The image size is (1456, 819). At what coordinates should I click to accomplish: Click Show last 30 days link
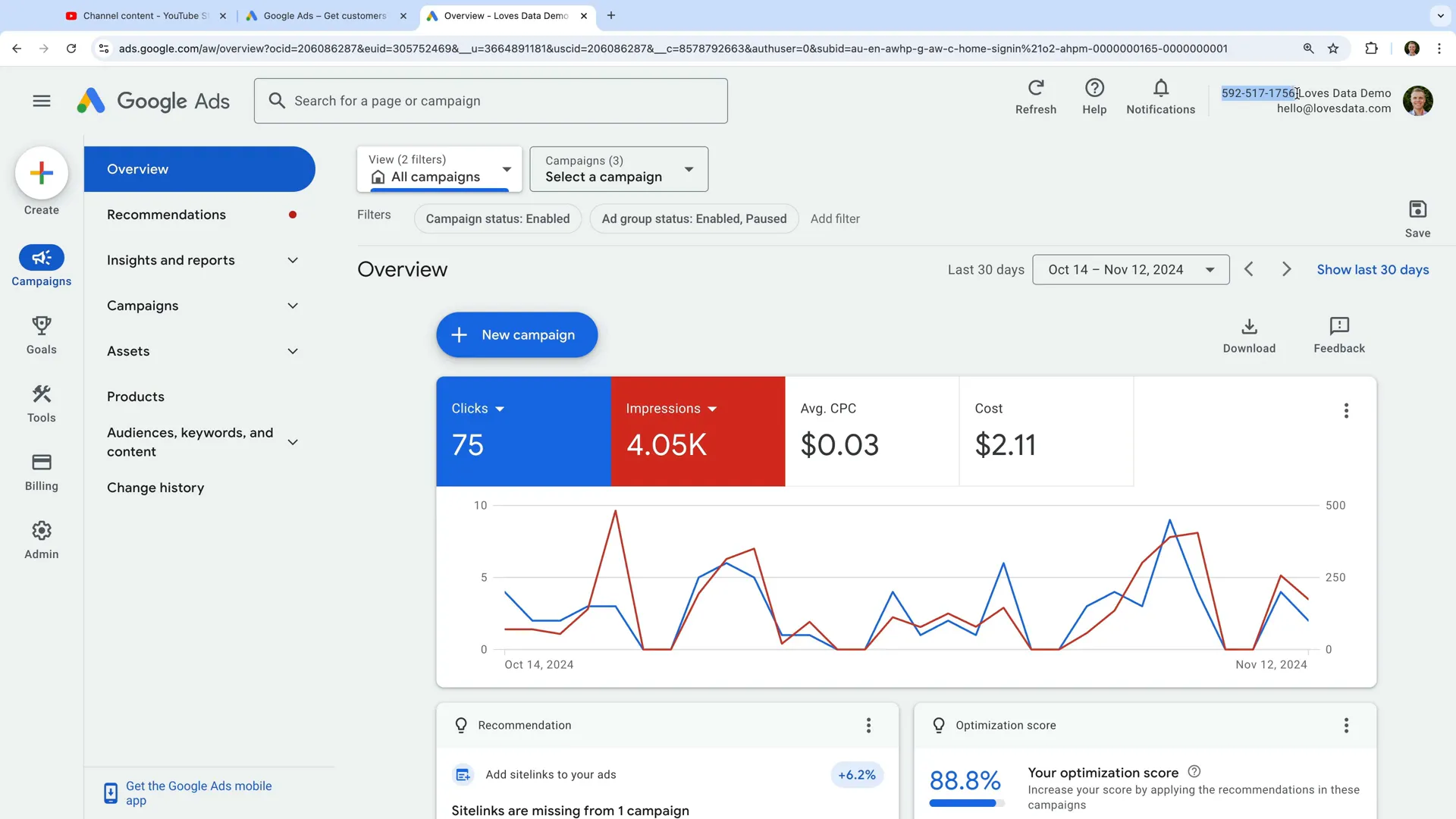pyautogui.click(x=1373, y=269)
